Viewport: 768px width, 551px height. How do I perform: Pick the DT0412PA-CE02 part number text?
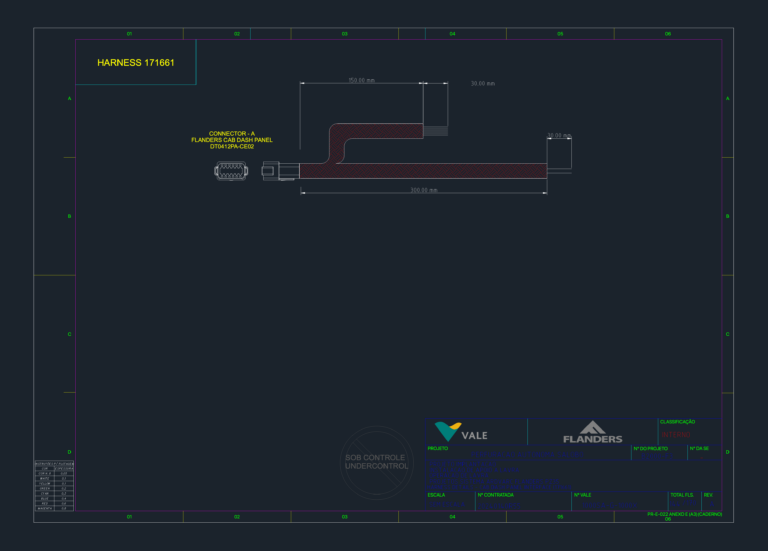pos(232,146)
